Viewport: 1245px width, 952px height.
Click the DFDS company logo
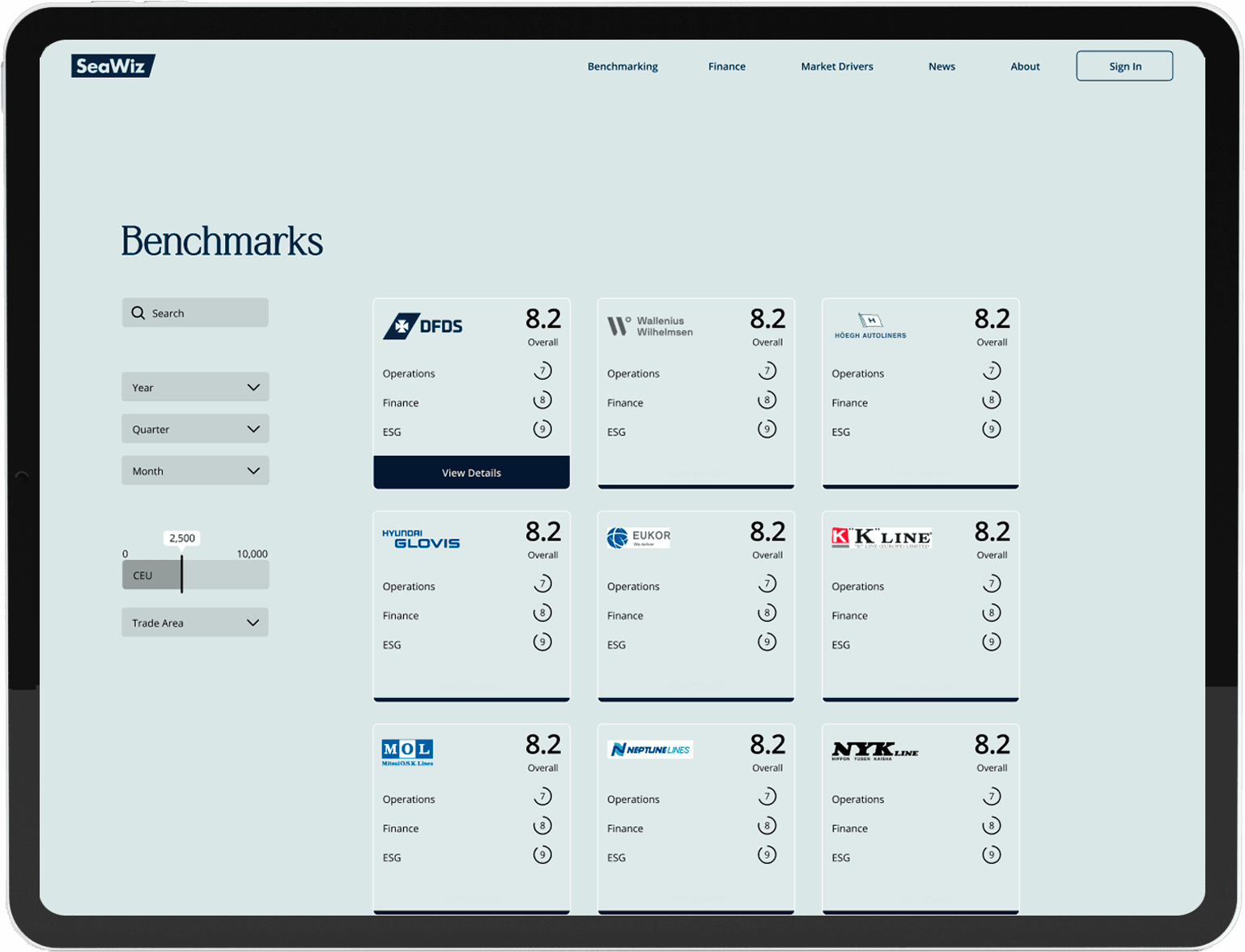pyautogui.click(x=423, y=325)
